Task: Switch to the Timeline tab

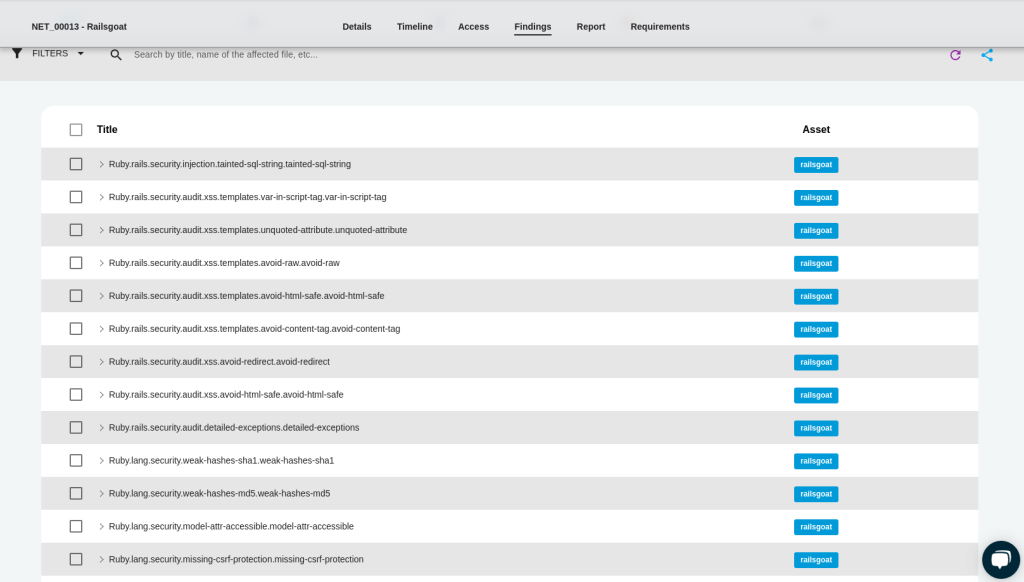Action: (x=415, y=27)
